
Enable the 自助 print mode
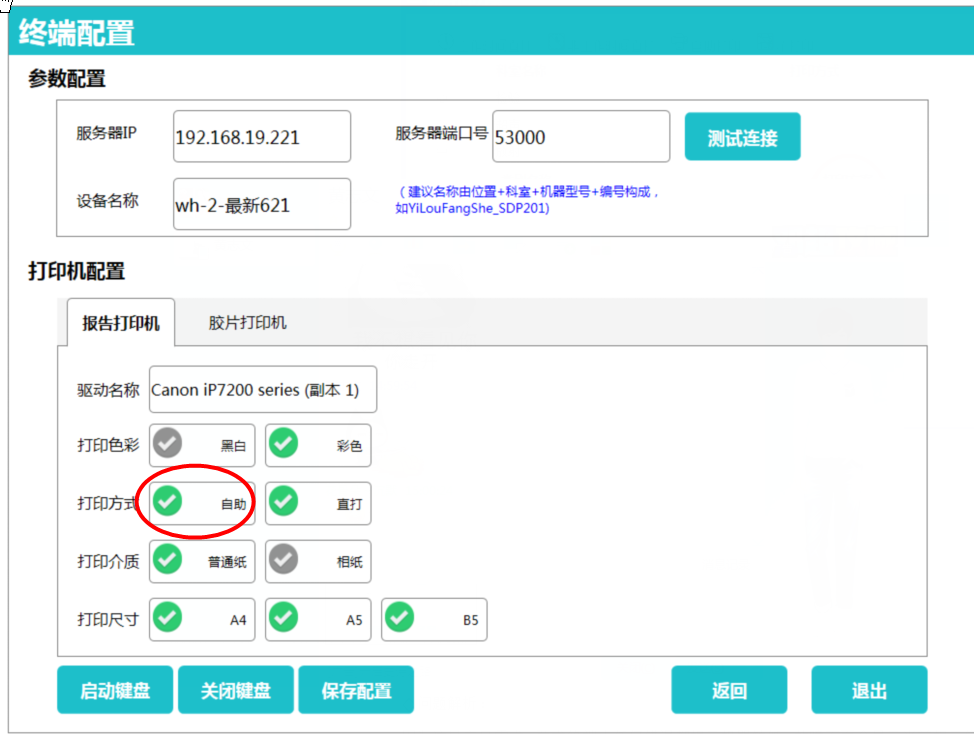pyautogui.click(x=202, y=503)
